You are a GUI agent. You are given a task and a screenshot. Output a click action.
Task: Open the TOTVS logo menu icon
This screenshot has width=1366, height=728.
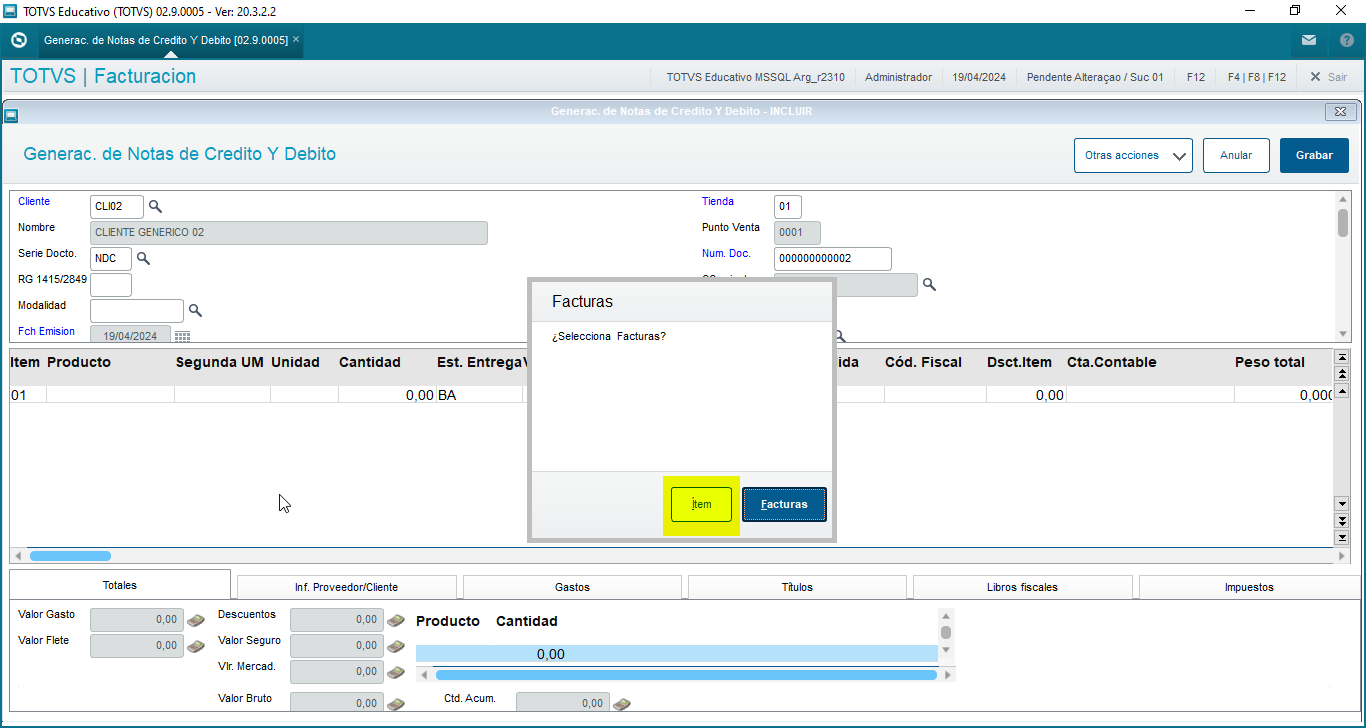[x=18, y=40]
